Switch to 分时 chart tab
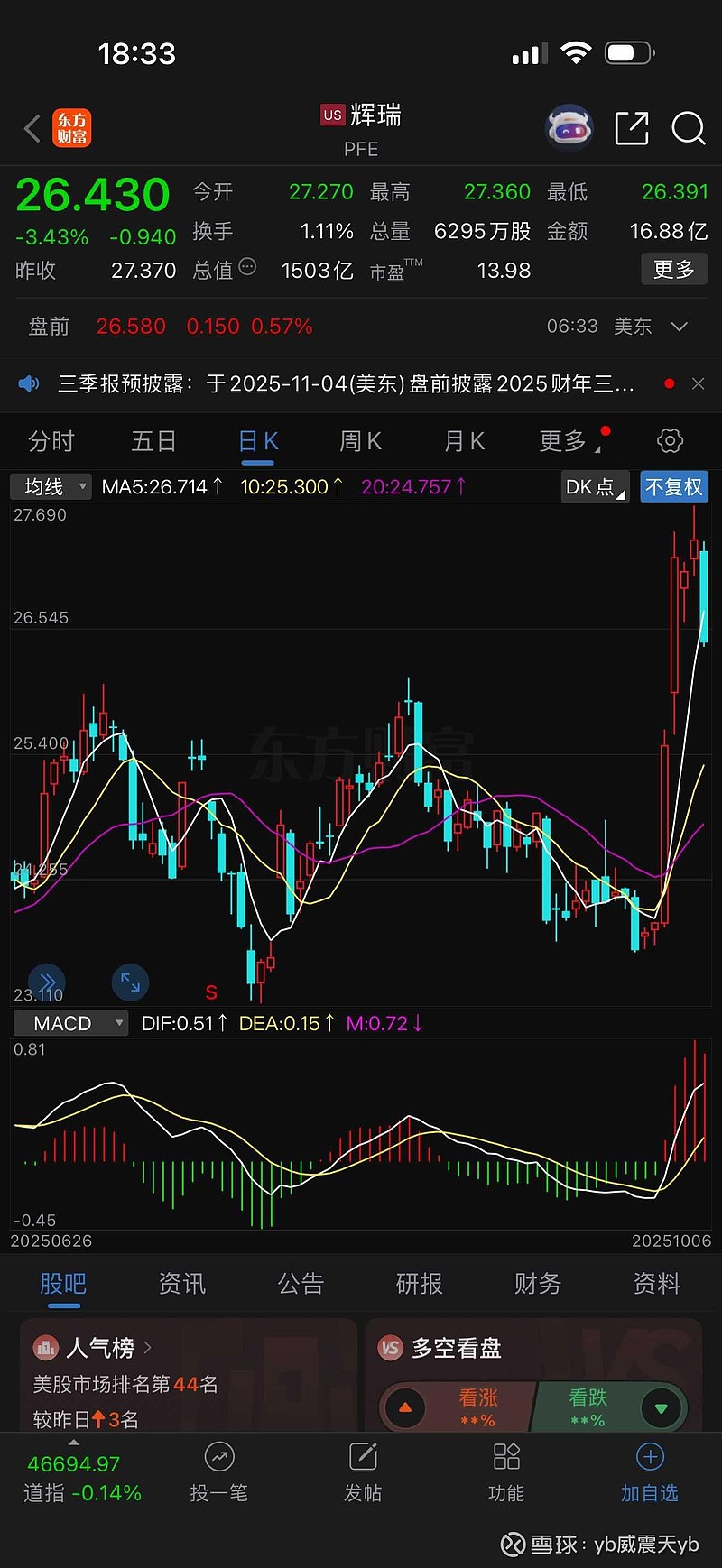This screenshot has width=722, height=1568. [x=51, y=441]
